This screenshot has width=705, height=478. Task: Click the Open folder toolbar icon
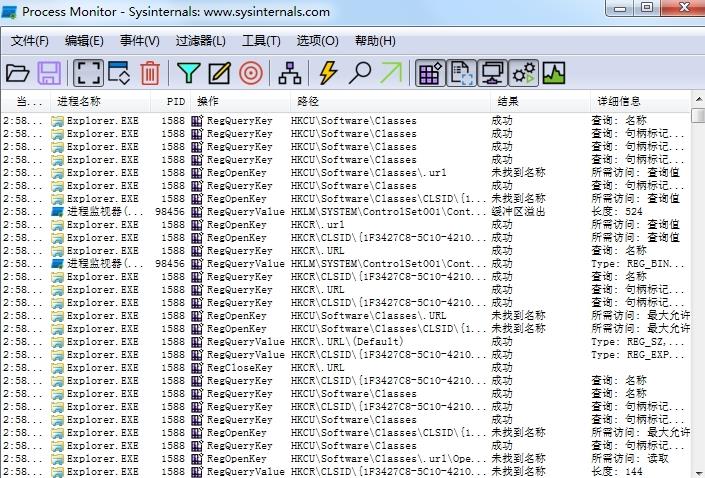pos(18,73)
